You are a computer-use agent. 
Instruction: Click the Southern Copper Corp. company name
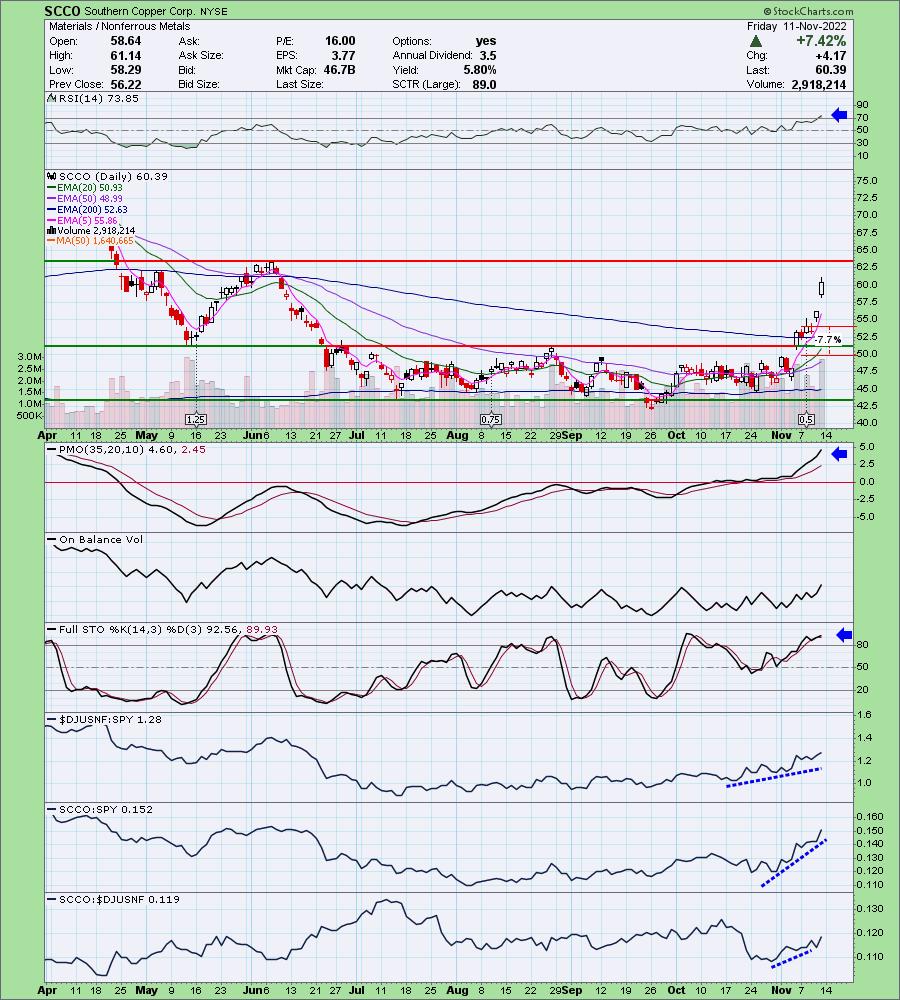point(138,11)
